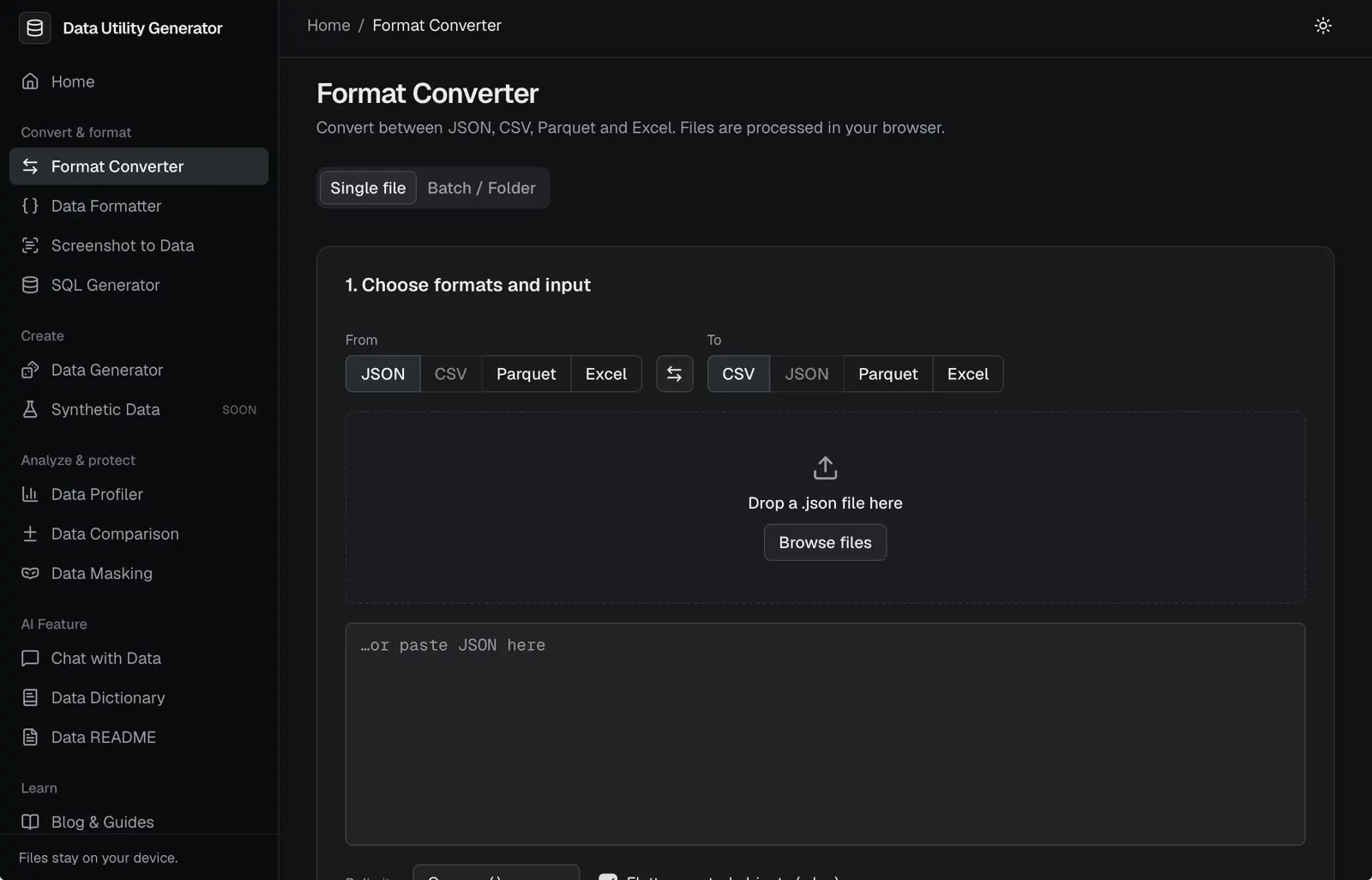Screen dimensions: 1372x880
Task: Swap the From and To formats
Action: 674,374
